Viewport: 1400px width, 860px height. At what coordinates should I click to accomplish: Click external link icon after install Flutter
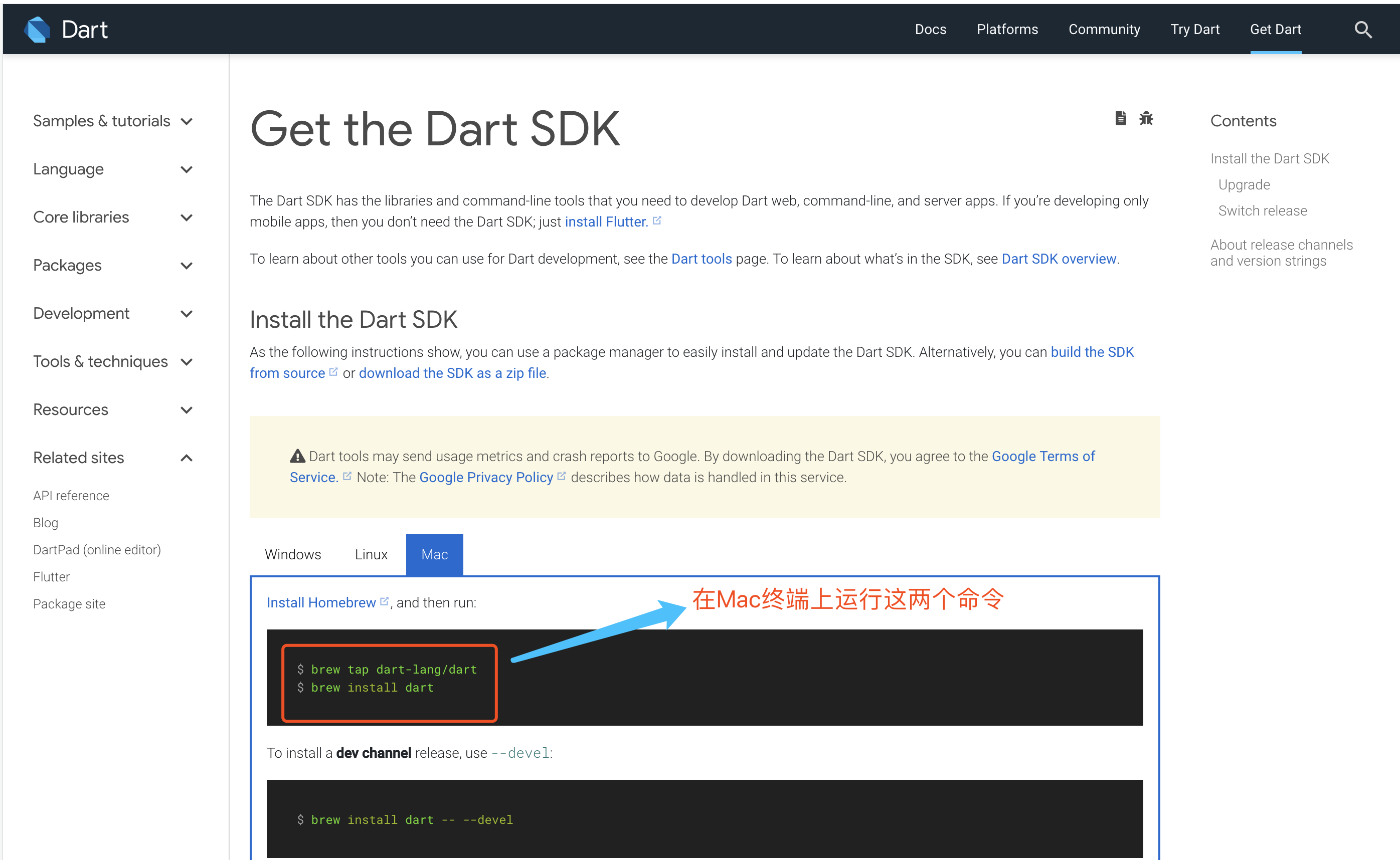tap(657, 221)
